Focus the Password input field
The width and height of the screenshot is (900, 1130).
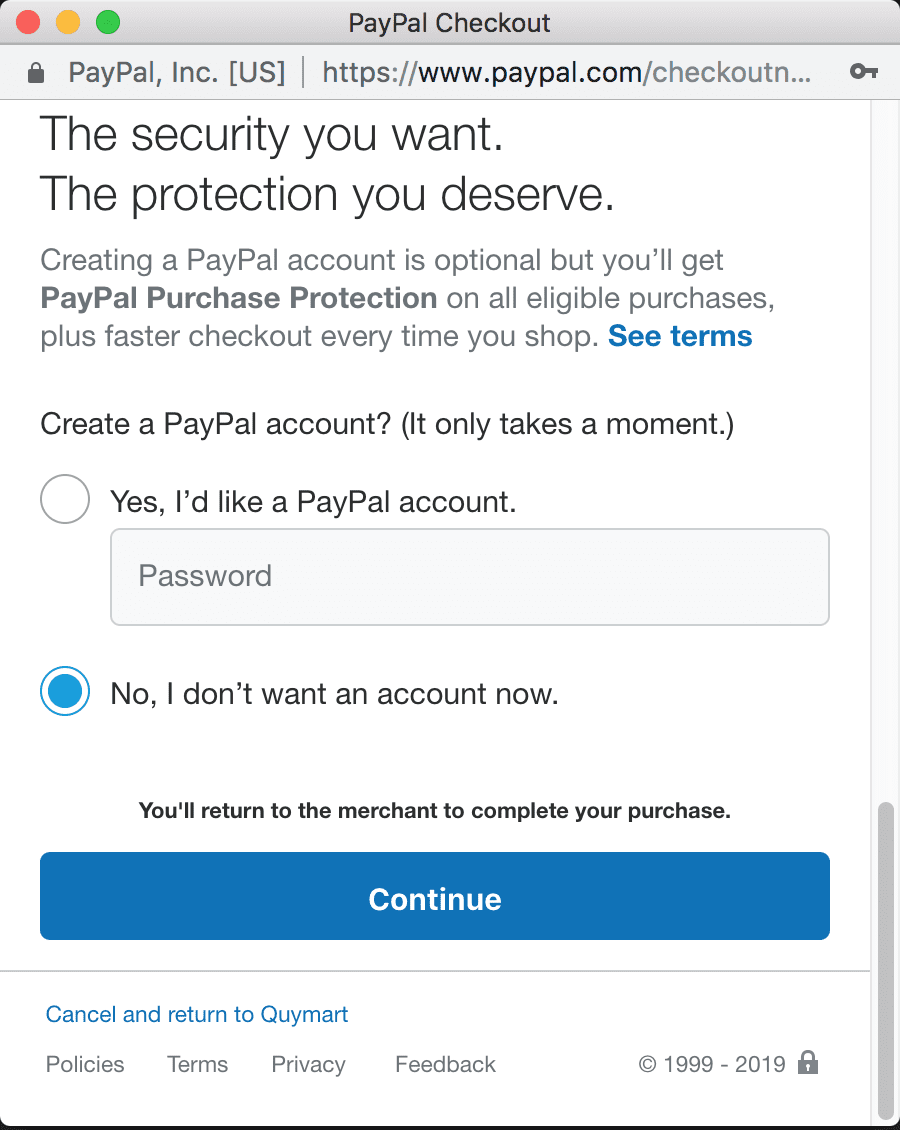tap(470, 577)
